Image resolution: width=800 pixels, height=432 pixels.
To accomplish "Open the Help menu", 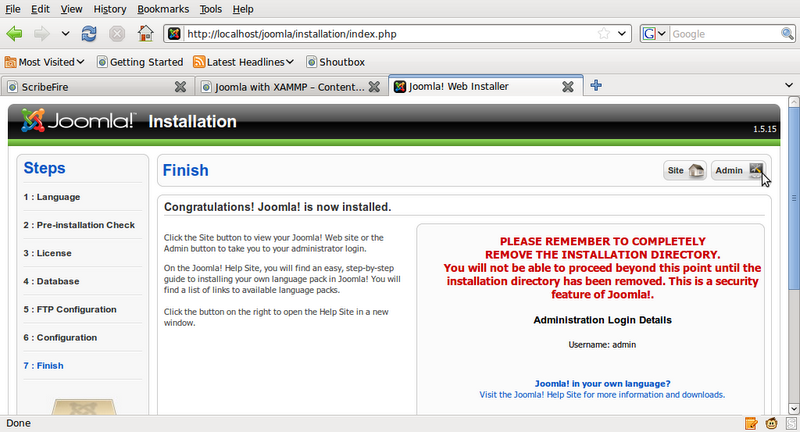I will point(243,9).
